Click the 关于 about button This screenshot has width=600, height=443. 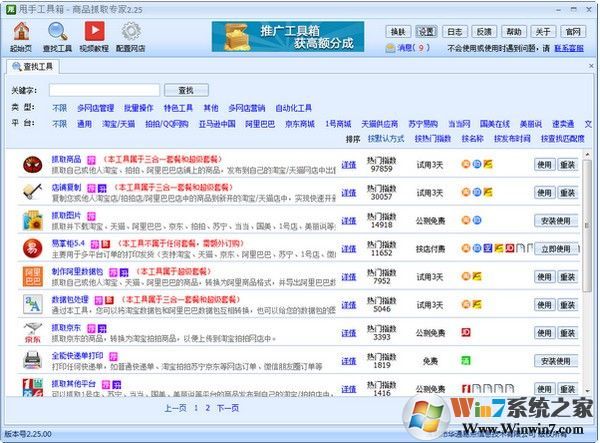(543, 32)
